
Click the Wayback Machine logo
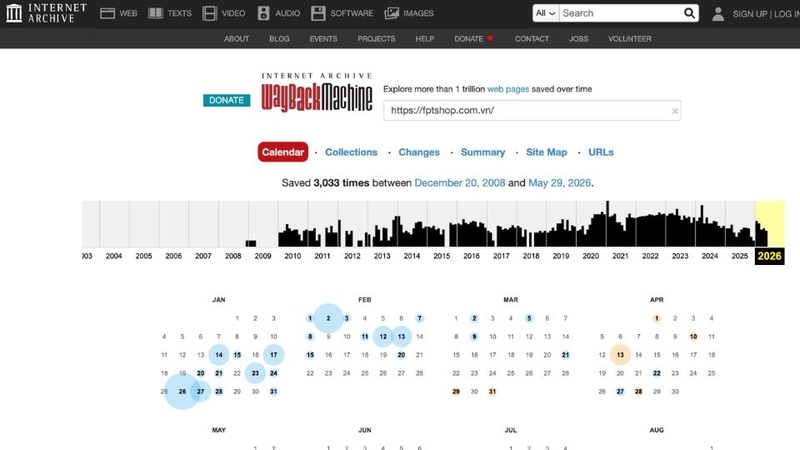coord(316,92)
